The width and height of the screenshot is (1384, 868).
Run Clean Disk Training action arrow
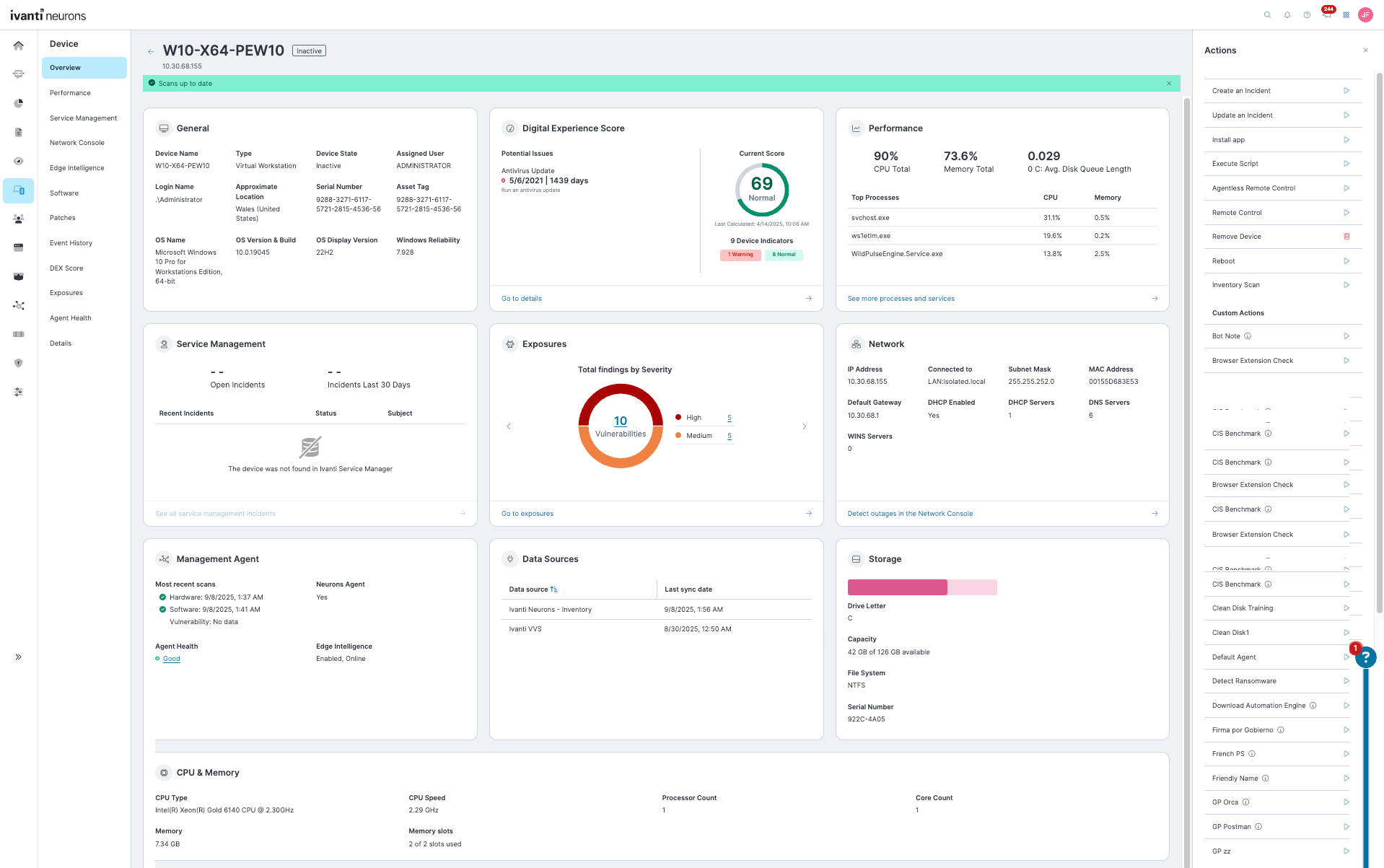click(x=1346, y=608)
